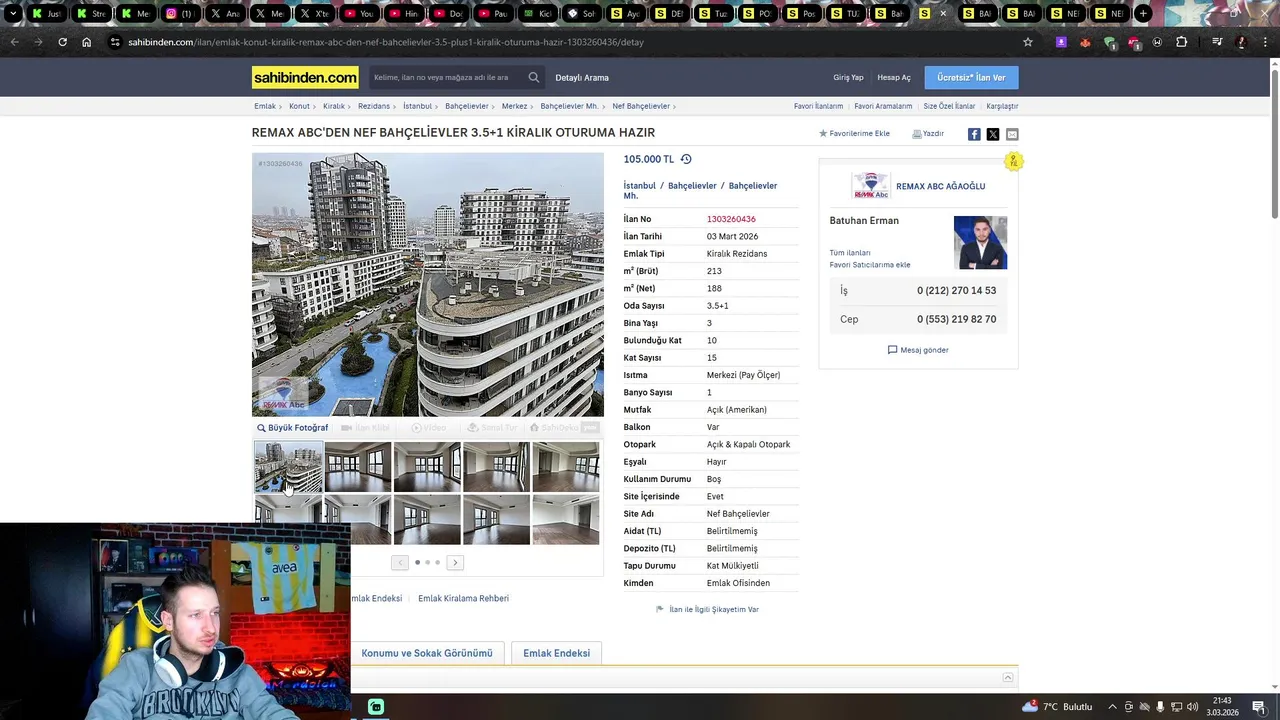Share listing by email icon
The width and height of the screenshot is (1280, 720).
(x=1012, y=134)
